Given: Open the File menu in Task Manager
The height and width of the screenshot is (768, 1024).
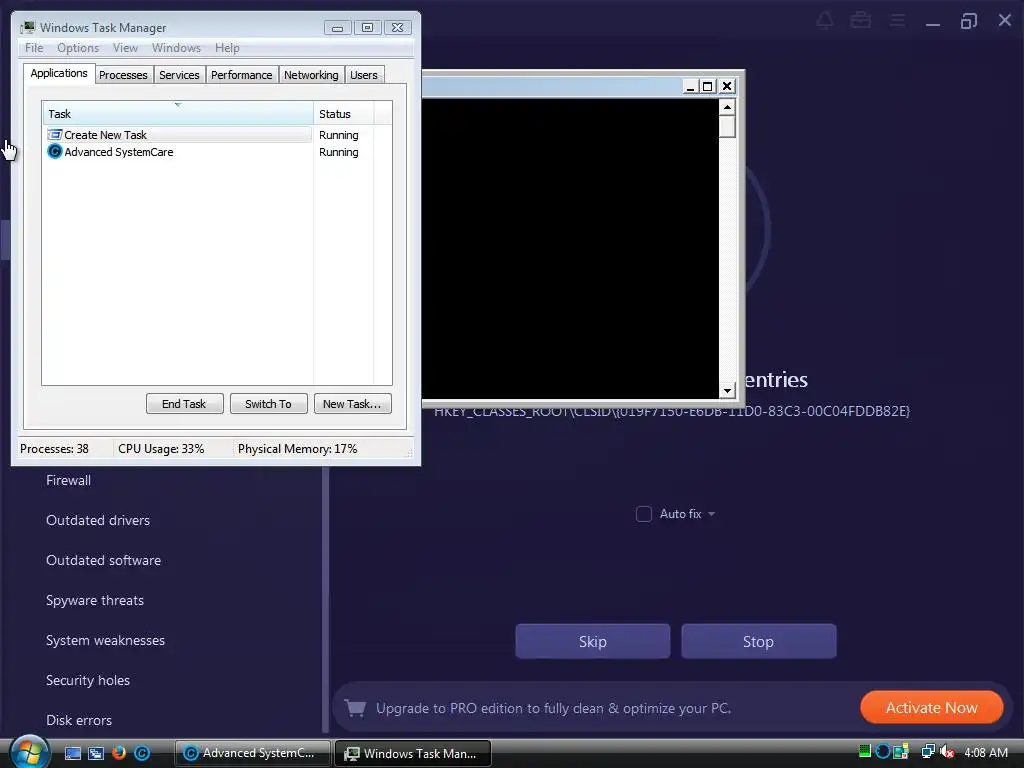Looking at the screenshot, I should [34, 48].
